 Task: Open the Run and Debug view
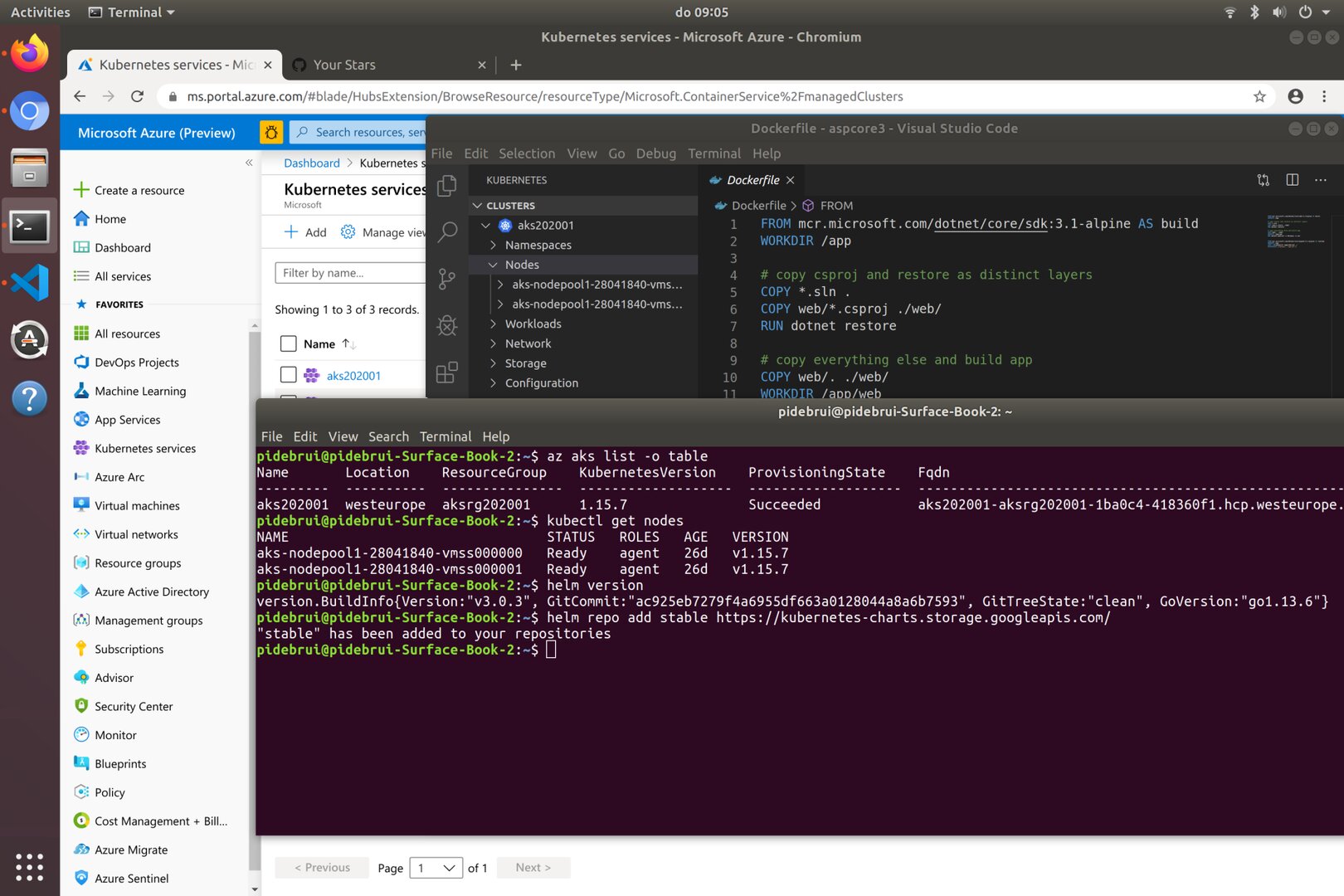pyautogui.click(x=447, y=326)
